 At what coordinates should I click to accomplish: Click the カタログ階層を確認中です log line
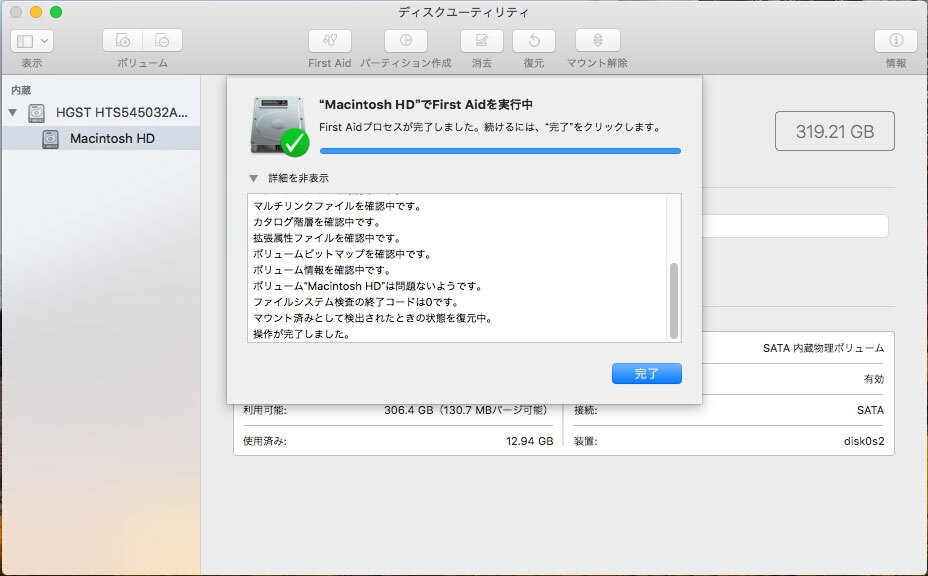(317, 222)
